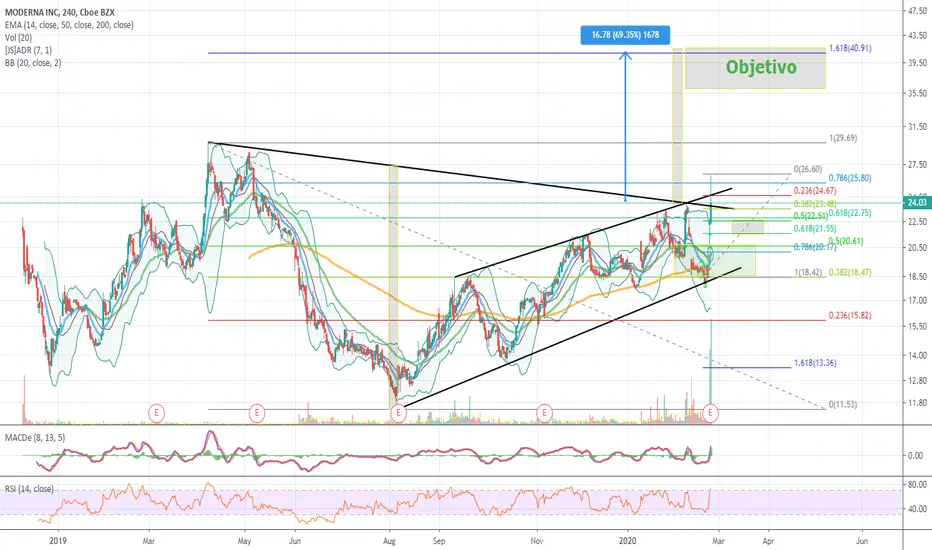
Task: Click the 0.00 level on the MACD scale
Action: point(915,455)
